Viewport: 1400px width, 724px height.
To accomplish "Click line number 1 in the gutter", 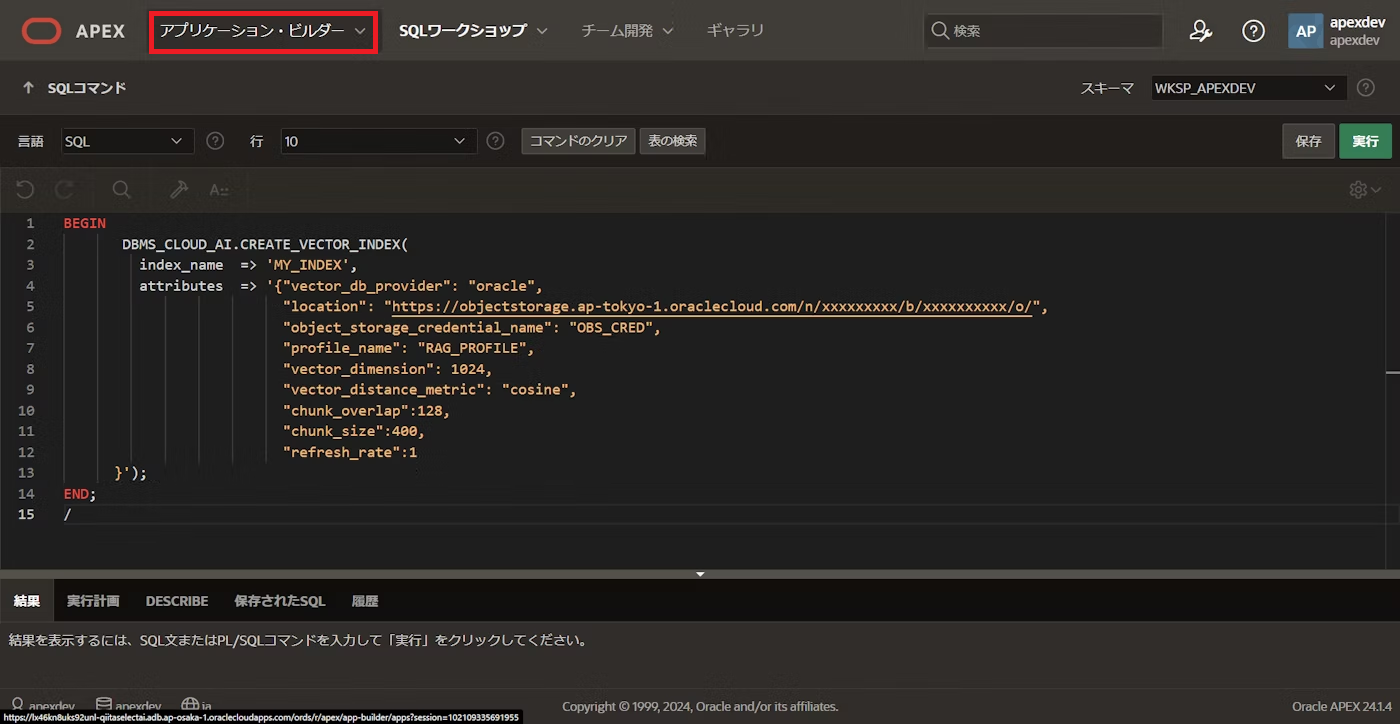I will [31, 223].
